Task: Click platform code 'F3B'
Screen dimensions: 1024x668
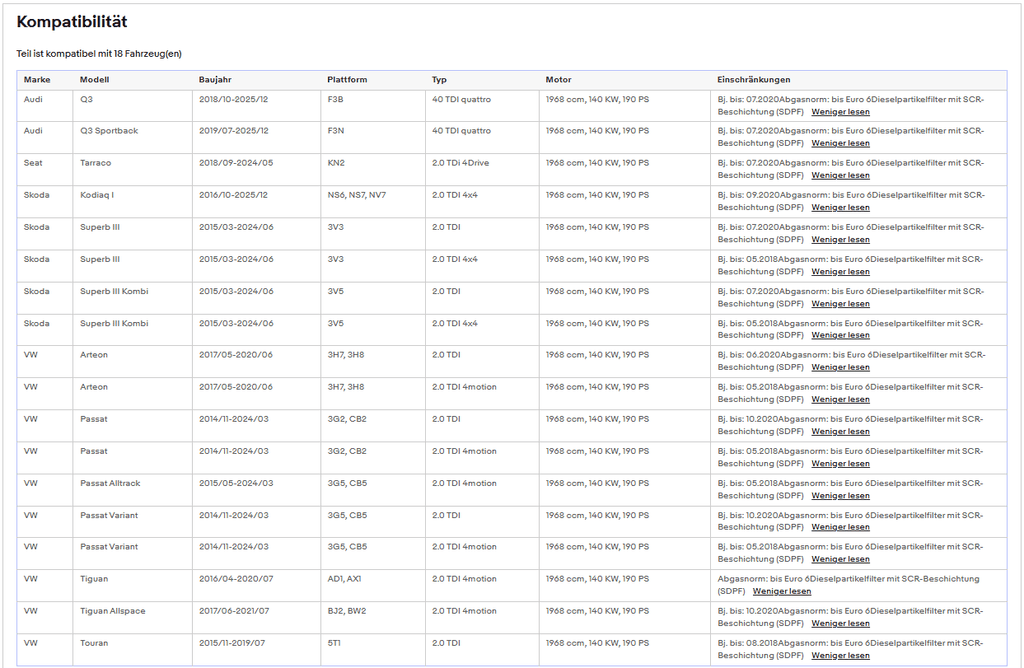Action: [335, 99]
